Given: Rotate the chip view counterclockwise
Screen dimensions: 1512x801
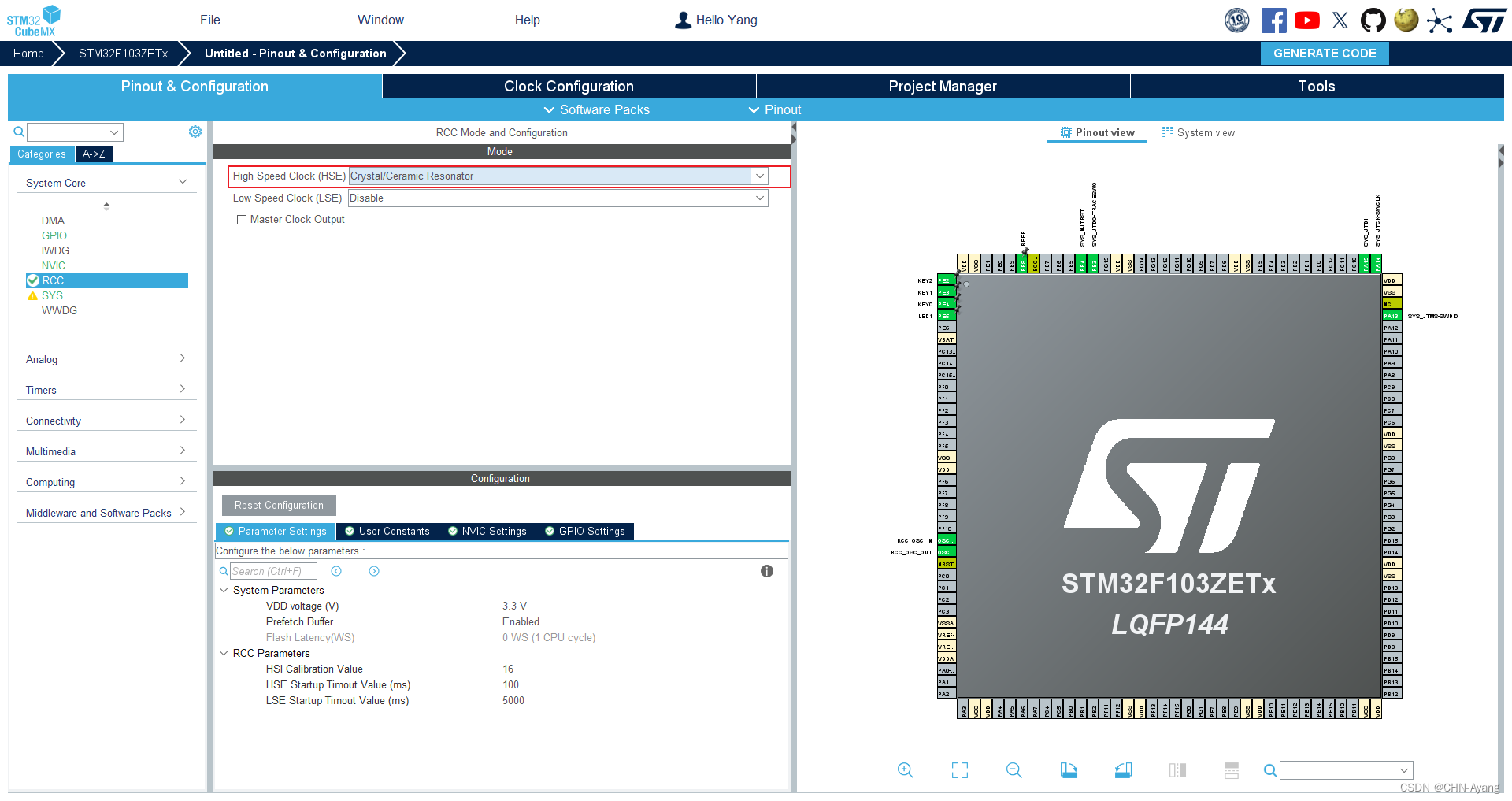Looking at the screenshot, I should click(1123, 770).
